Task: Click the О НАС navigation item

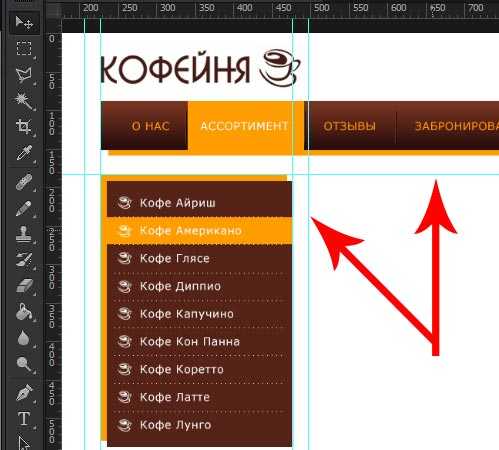Action: pyautogui.click(x=151, y=126)
